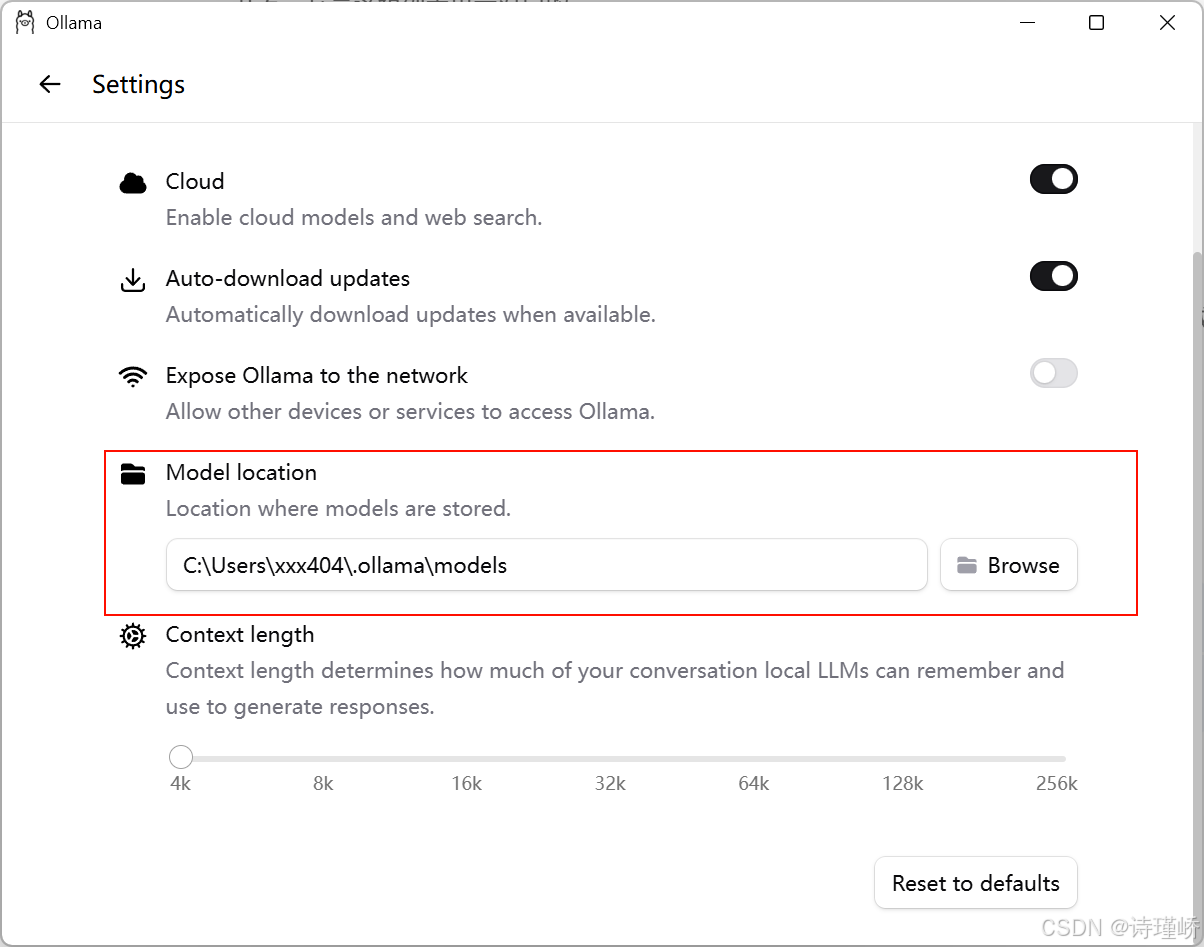Click the Model location folder icon

[132, 473]
